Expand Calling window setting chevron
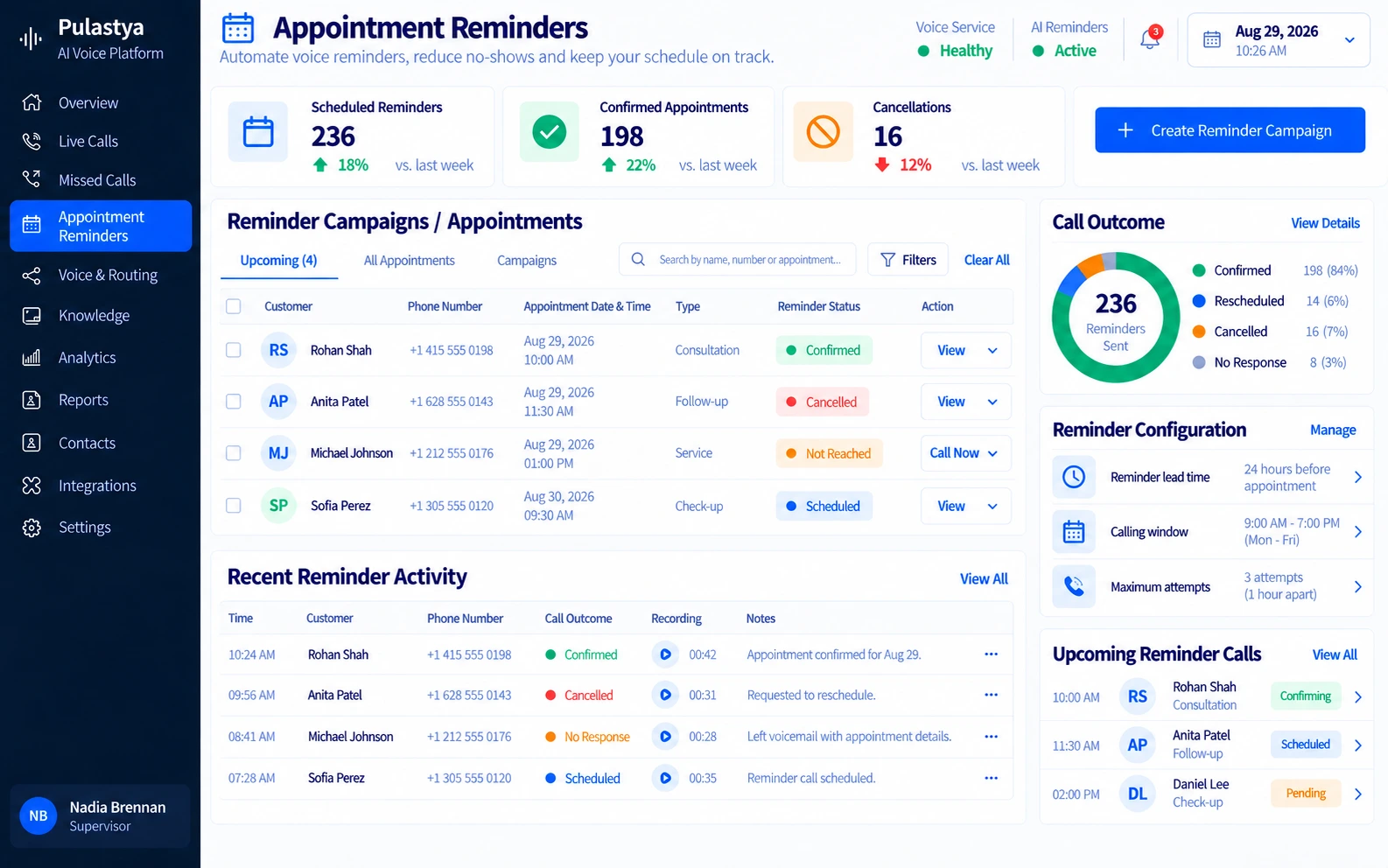Screen dimensions: 1388x868 (x=1358, y=531)
